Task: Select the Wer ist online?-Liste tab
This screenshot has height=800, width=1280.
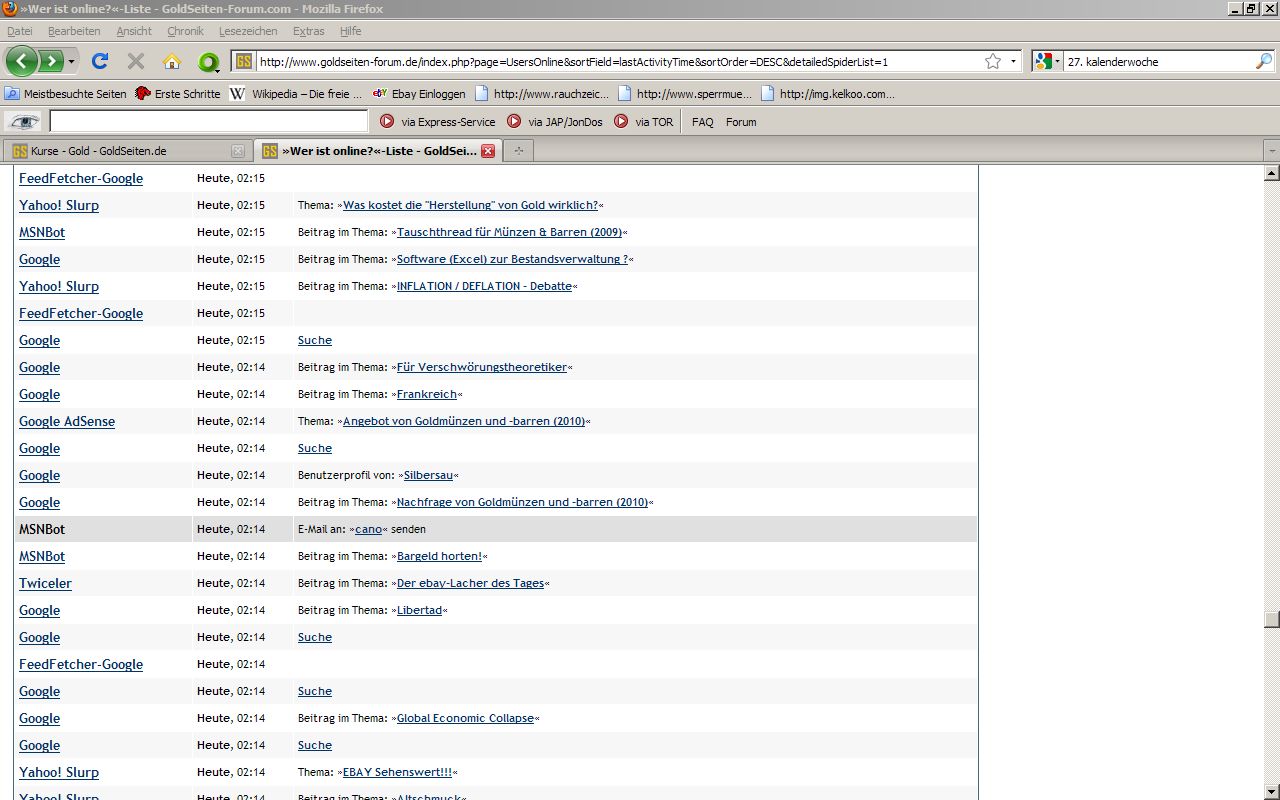Action: (x=377, y=151)
